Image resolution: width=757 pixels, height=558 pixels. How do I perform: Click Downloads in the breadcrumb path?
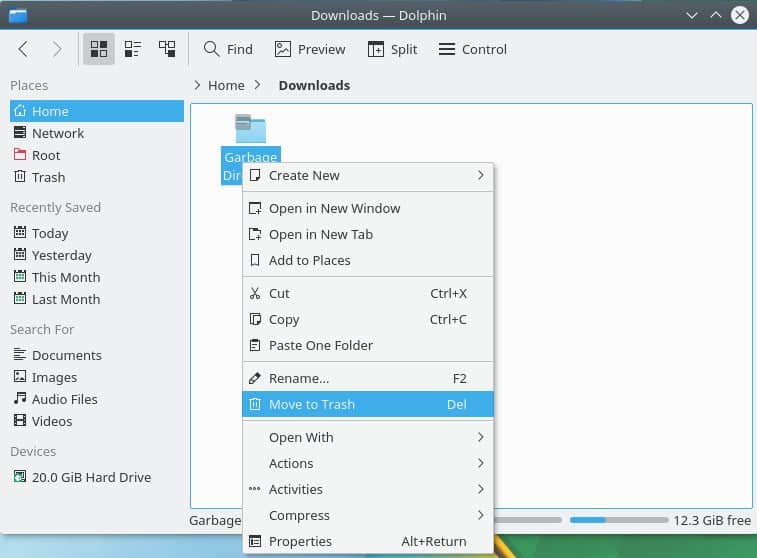pyautogui.click(x=314, y=85)
